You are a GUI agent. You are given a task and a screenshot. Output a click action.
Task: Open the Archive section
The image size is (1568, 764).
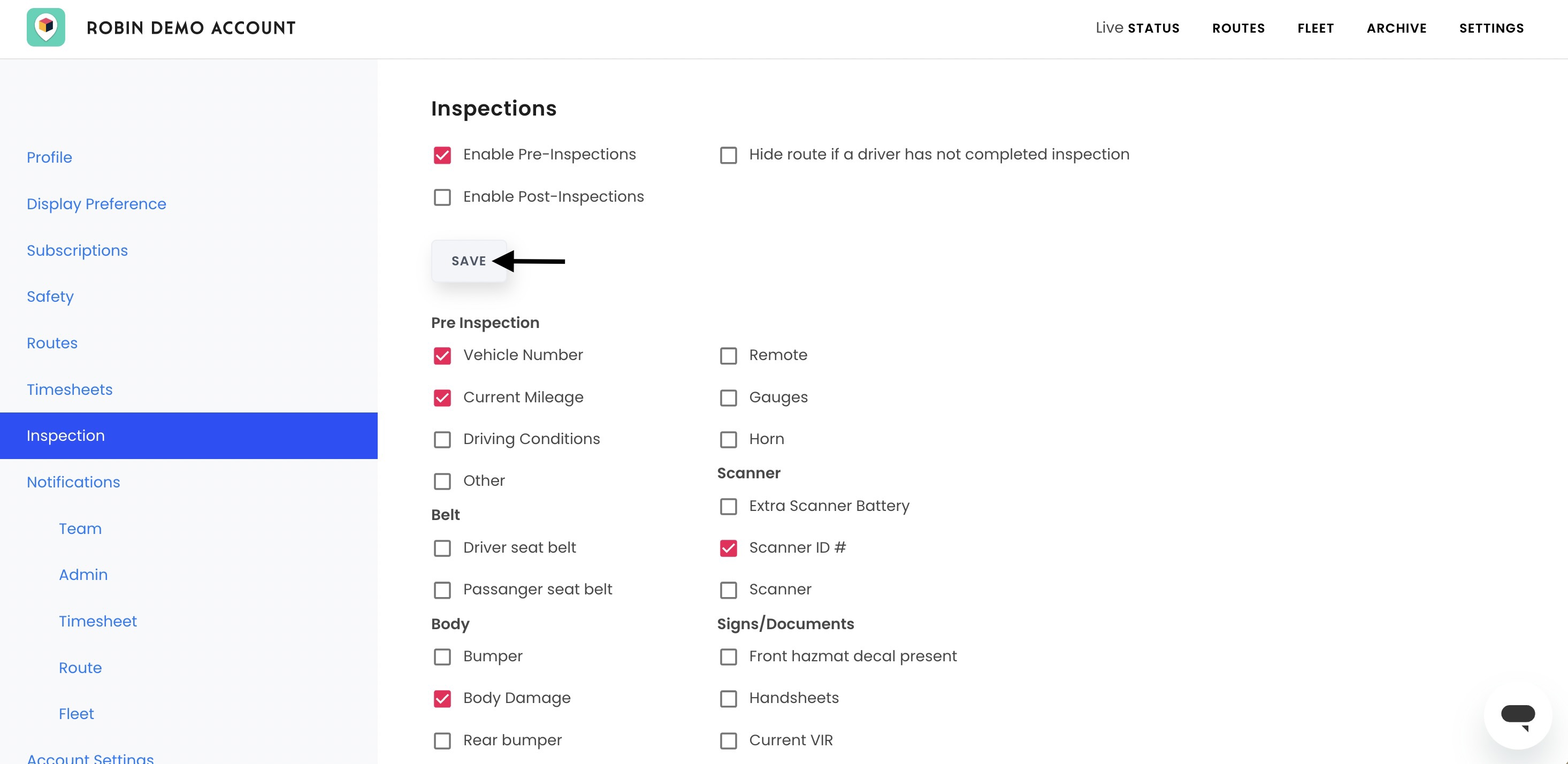click(1396, 28)
